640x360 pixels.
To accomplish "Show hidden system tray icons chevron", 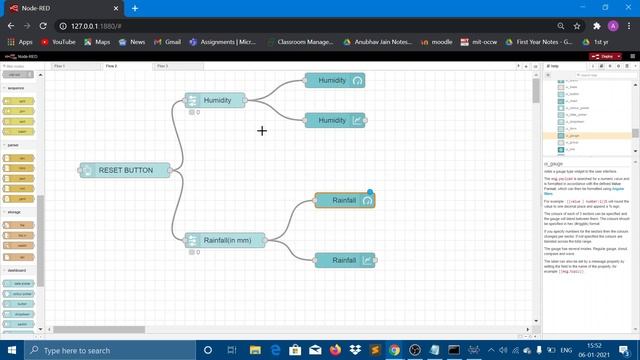I will (x=491, y=350).
